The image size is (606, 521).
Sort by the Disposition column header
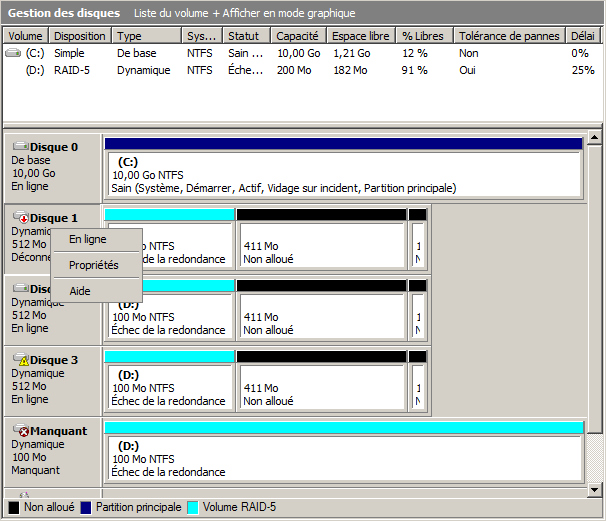tap(80, 36)
